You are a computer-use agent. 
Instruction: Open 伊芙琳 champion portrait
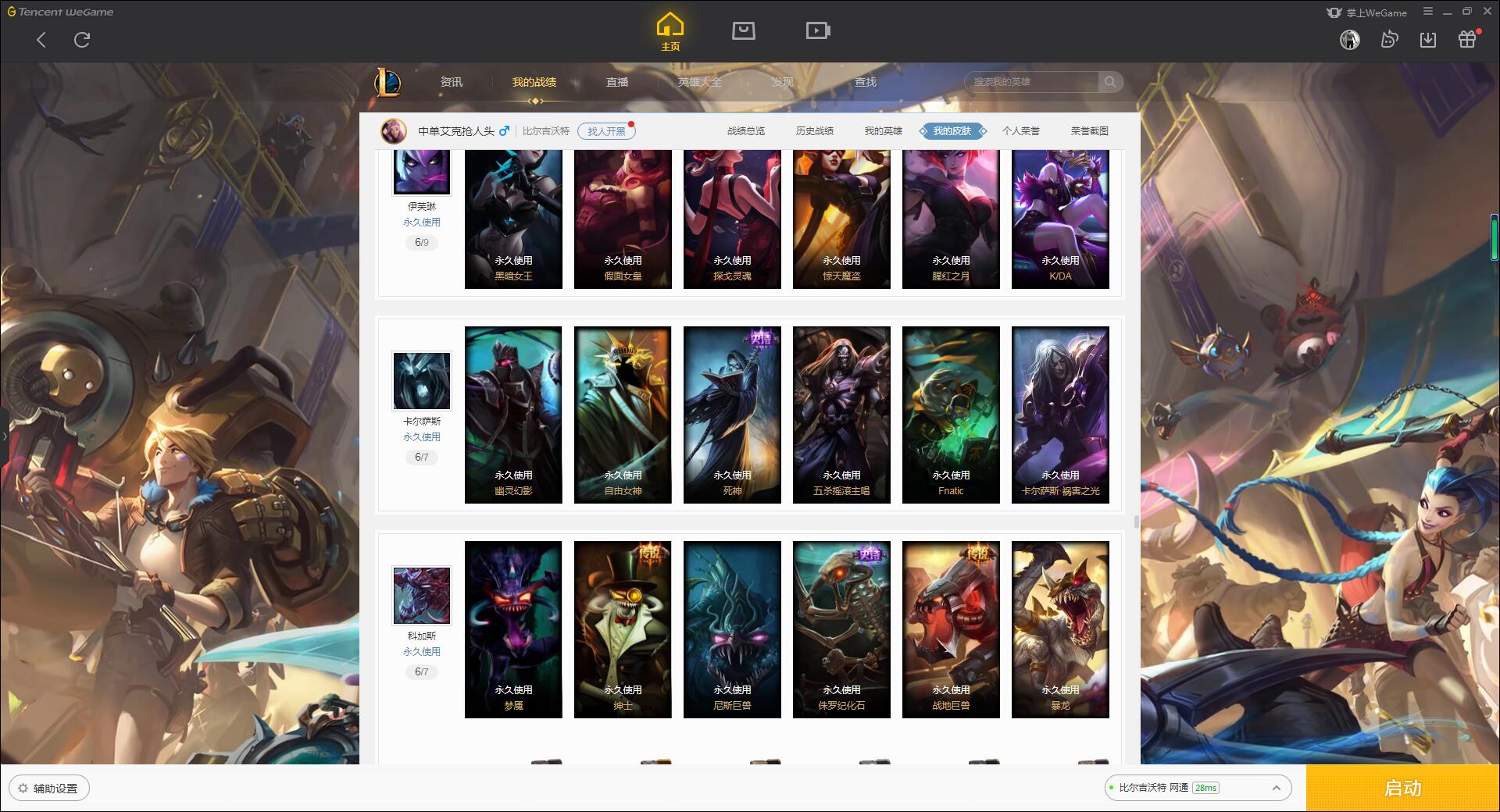click(x=421, y=172)
